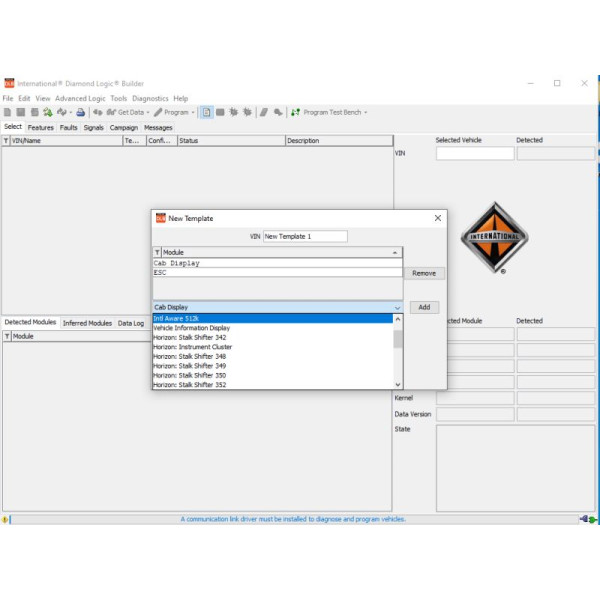This screenshot has width=600, height=600.
Task: Click the status bar warning icon
Action: click(5, 519)
